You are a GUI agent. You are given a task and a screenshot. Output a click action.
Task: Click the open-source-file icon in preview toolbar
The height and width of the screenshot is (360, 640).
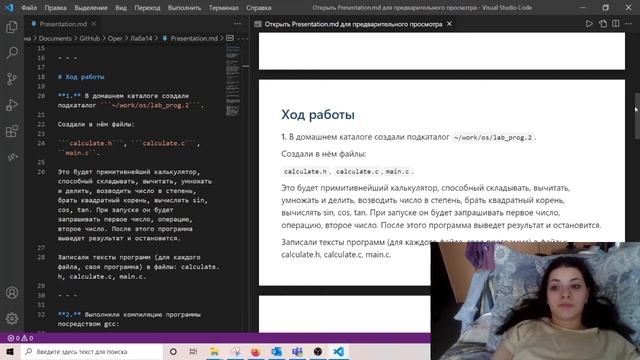point(603,24)
